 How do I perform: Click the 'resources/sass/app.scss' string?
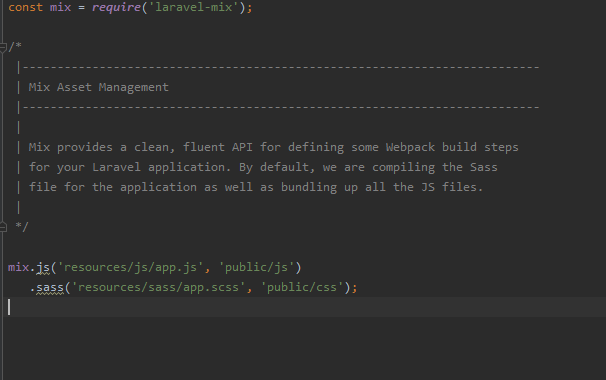click(x=158, y=288)
